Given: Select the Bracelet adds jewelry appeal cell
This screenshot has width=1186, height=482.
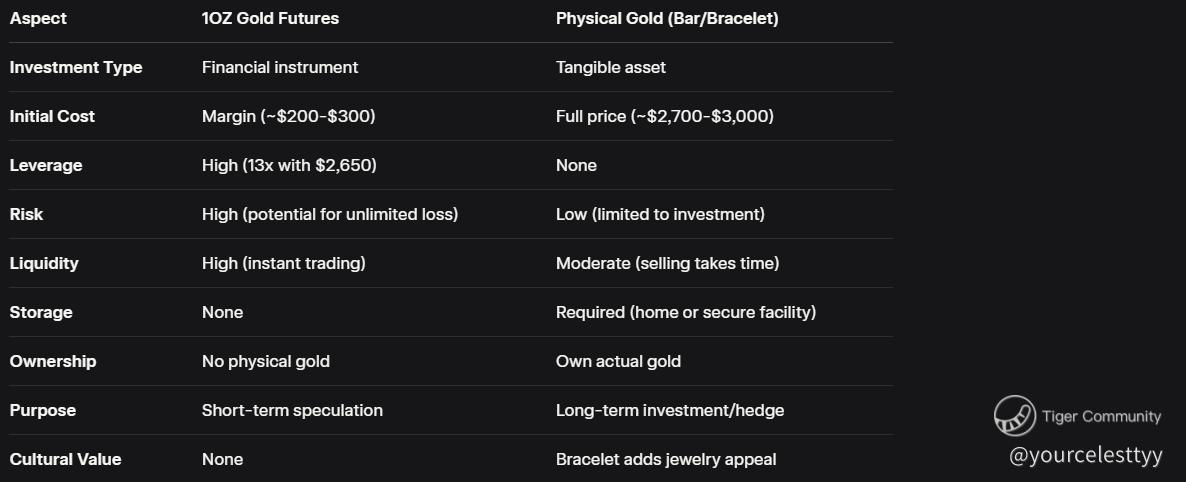Looking at the screenshot, I should click(666, 459).
